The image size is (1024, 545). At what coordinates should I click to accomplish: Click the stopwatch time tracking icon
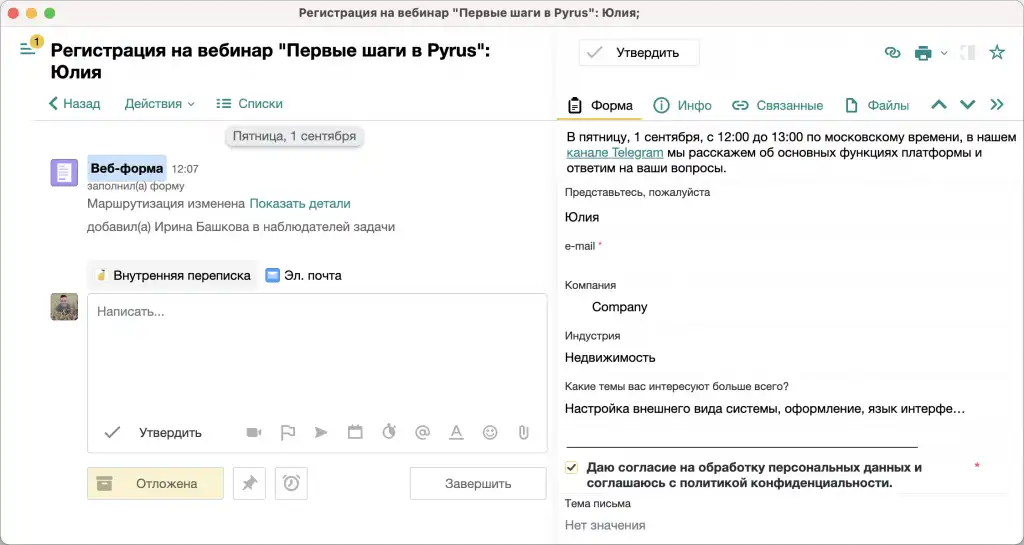tap(389, 431)
